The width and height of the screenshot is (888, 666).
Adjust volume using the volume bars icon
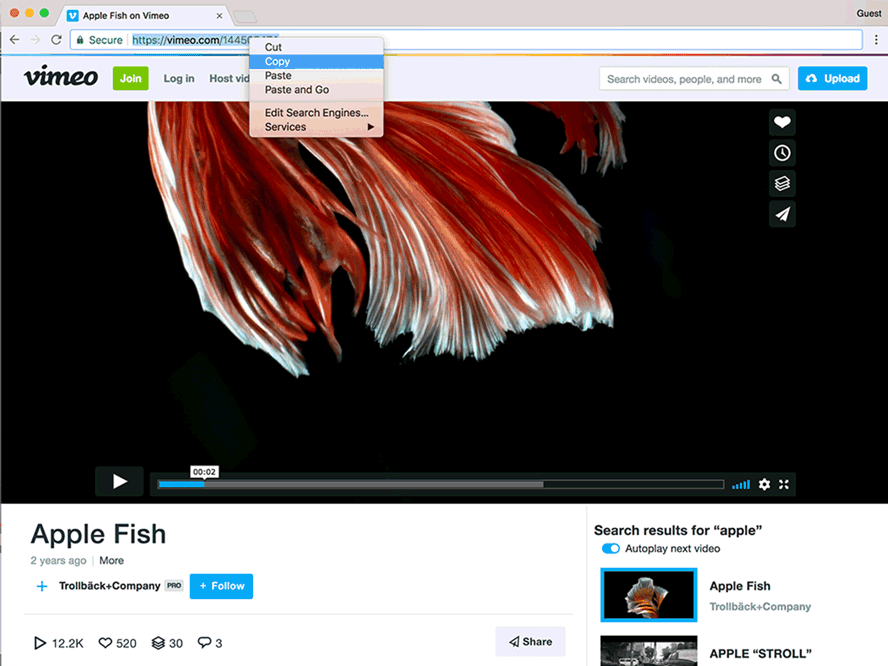click(x=740, y=484)
